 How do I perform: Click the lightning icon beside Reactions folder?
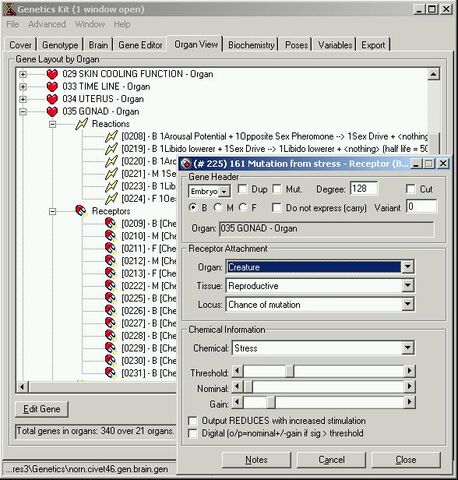pyautogui.click(x=82, y=124)
